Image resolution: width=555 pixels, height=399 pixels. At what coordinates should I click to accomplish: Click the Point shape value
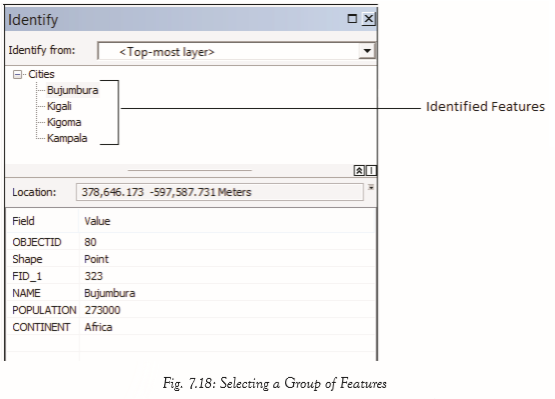96,259
